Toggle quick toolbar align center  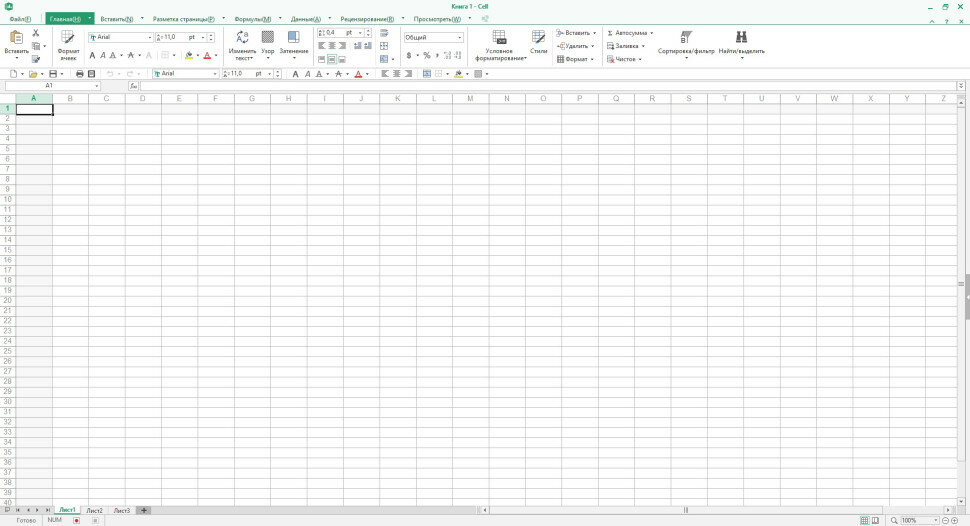tap(397, 74)
